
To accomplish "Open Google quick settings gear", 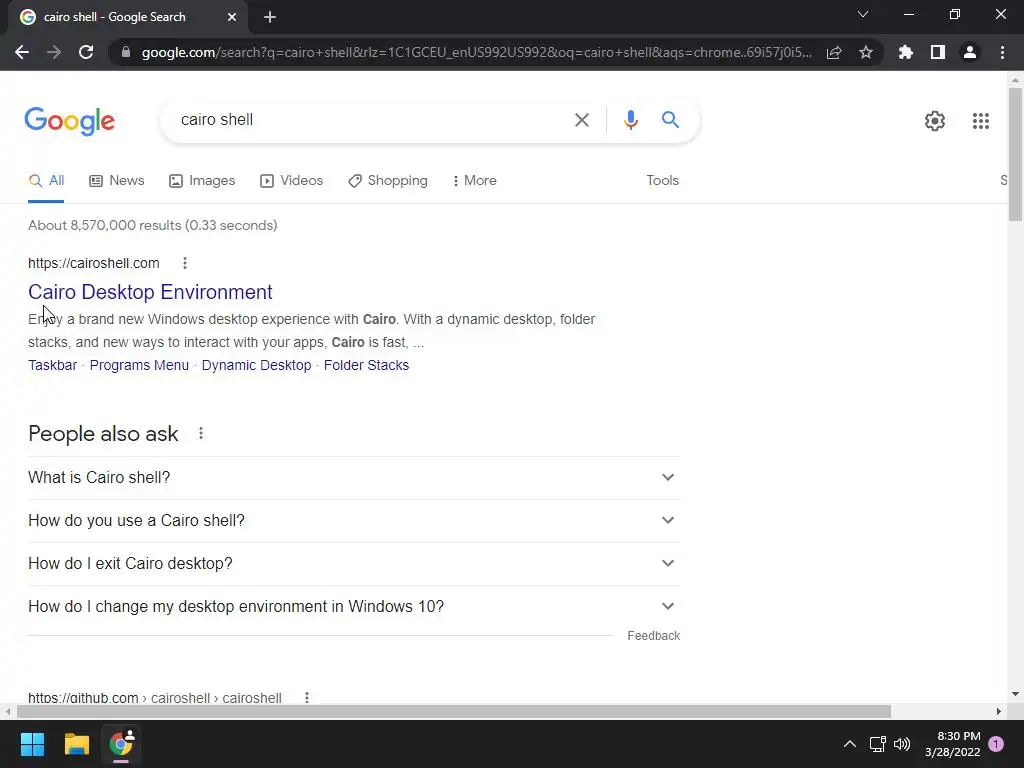I will [935, 121].
